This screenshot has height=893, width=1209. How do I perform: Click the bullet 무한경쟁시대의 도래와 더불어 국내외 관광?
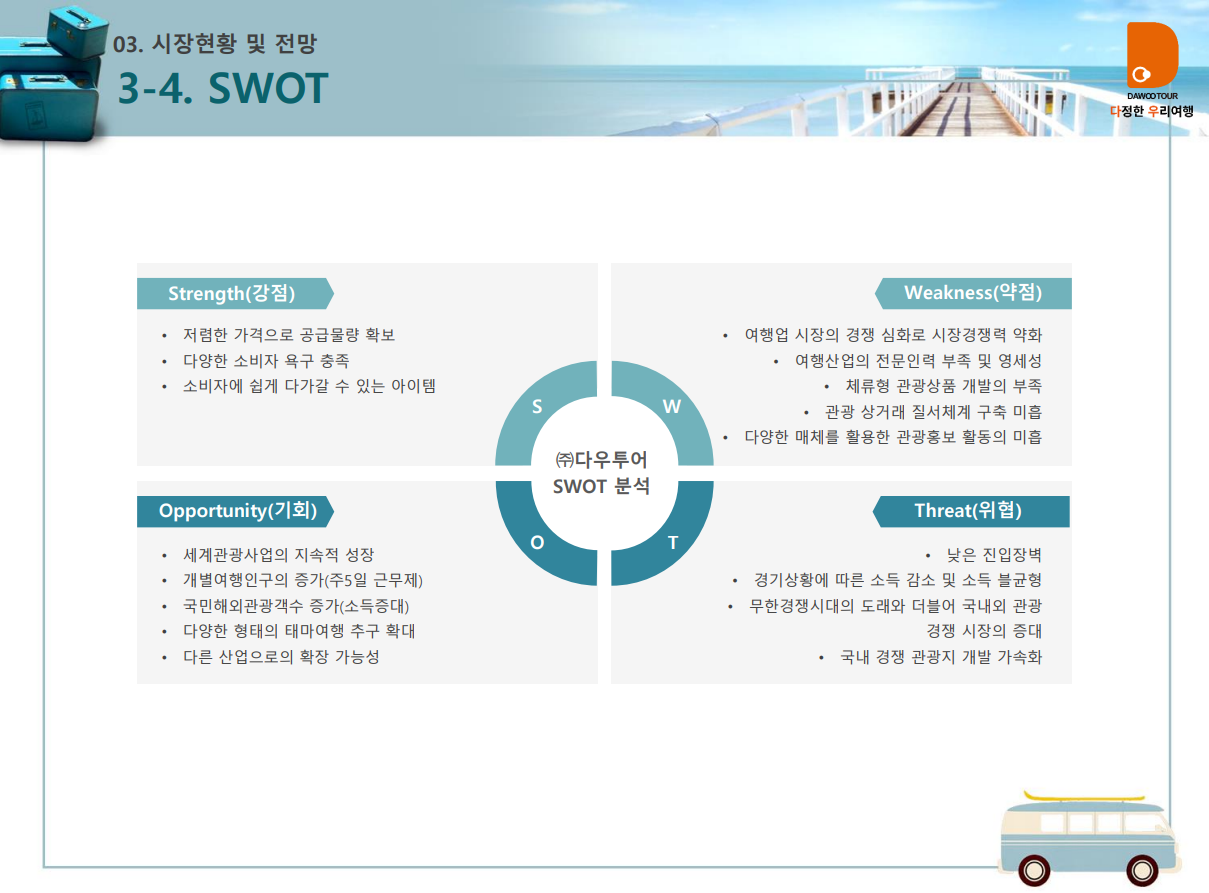896,606
